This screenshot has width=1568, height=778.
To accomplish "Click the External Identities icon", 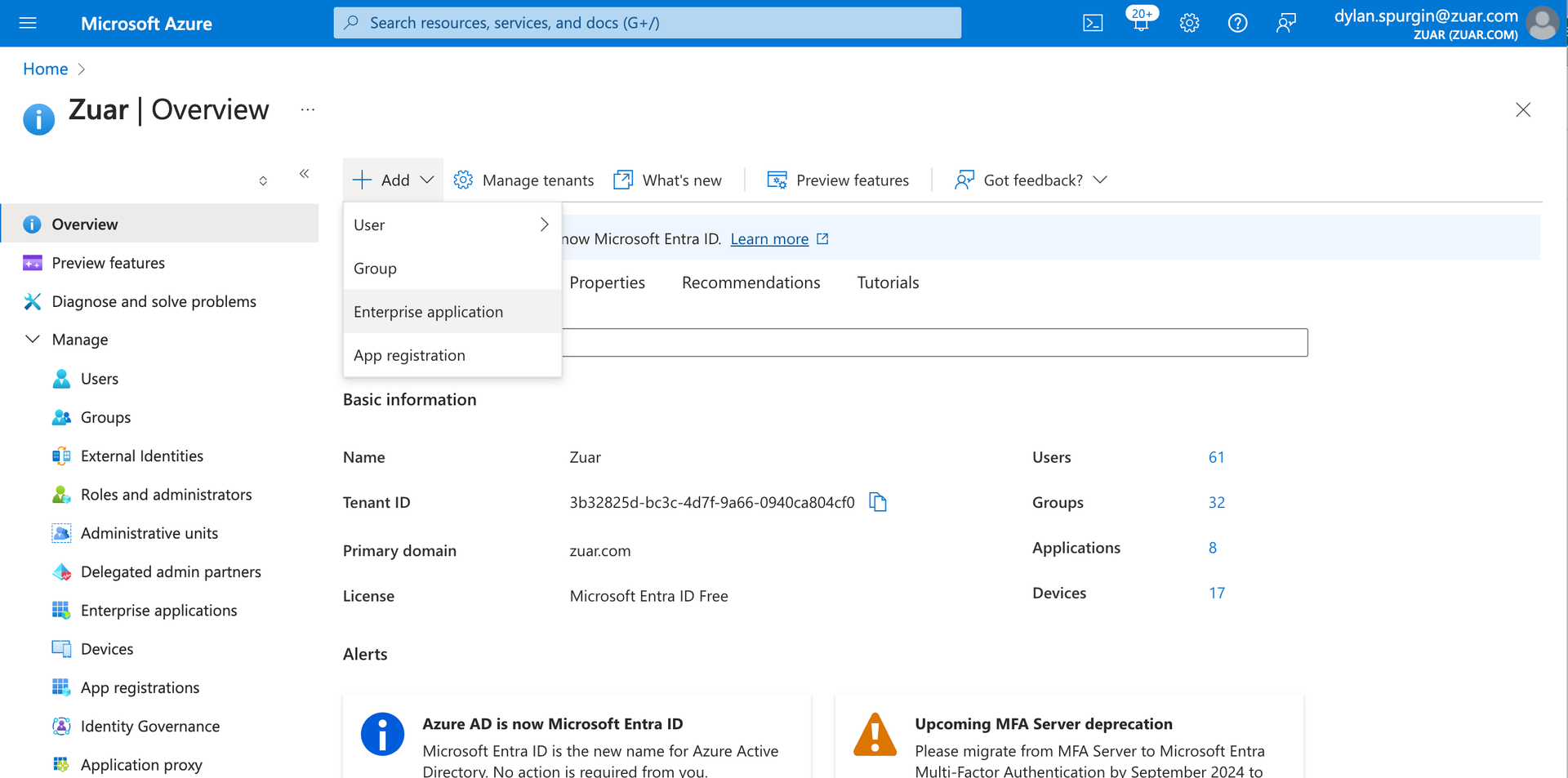I will (x=61, y=456).
